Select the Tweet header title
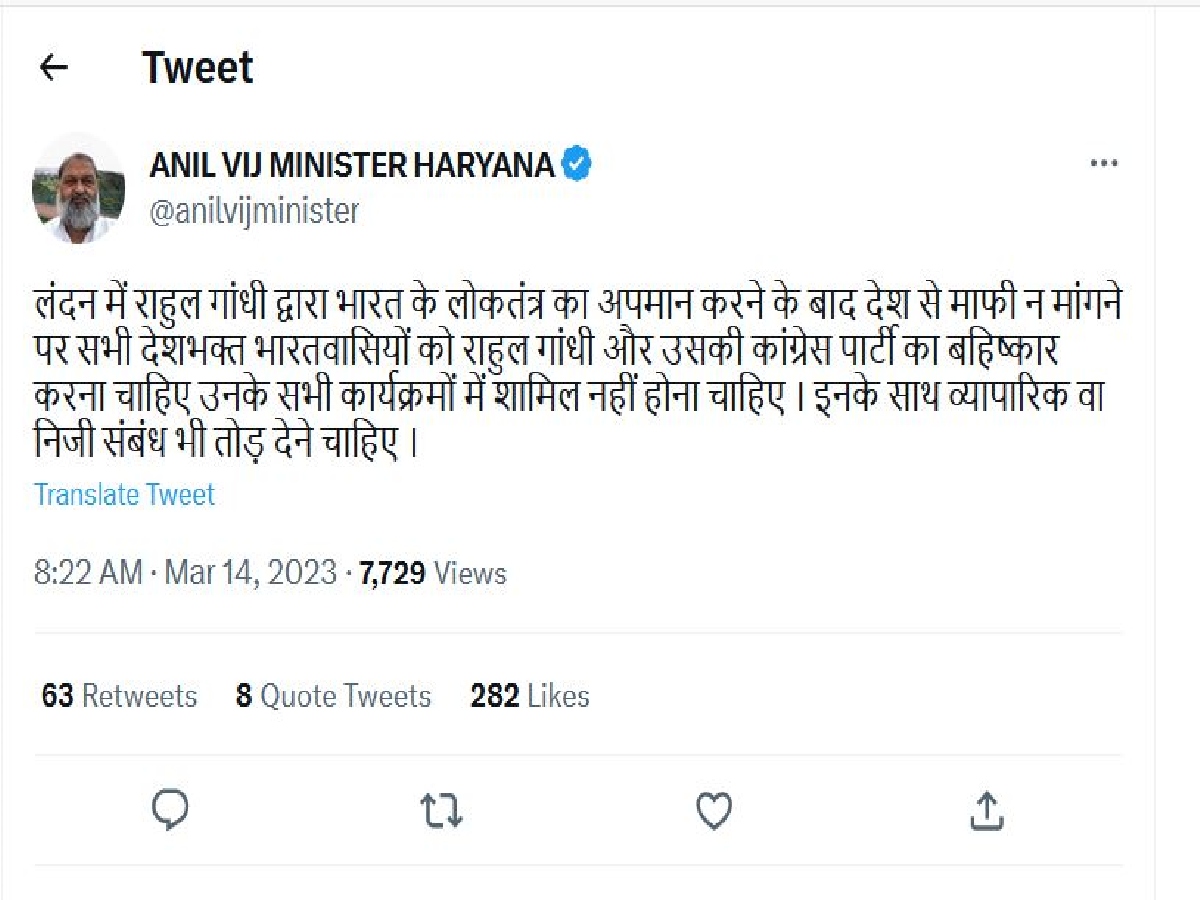 199,68
